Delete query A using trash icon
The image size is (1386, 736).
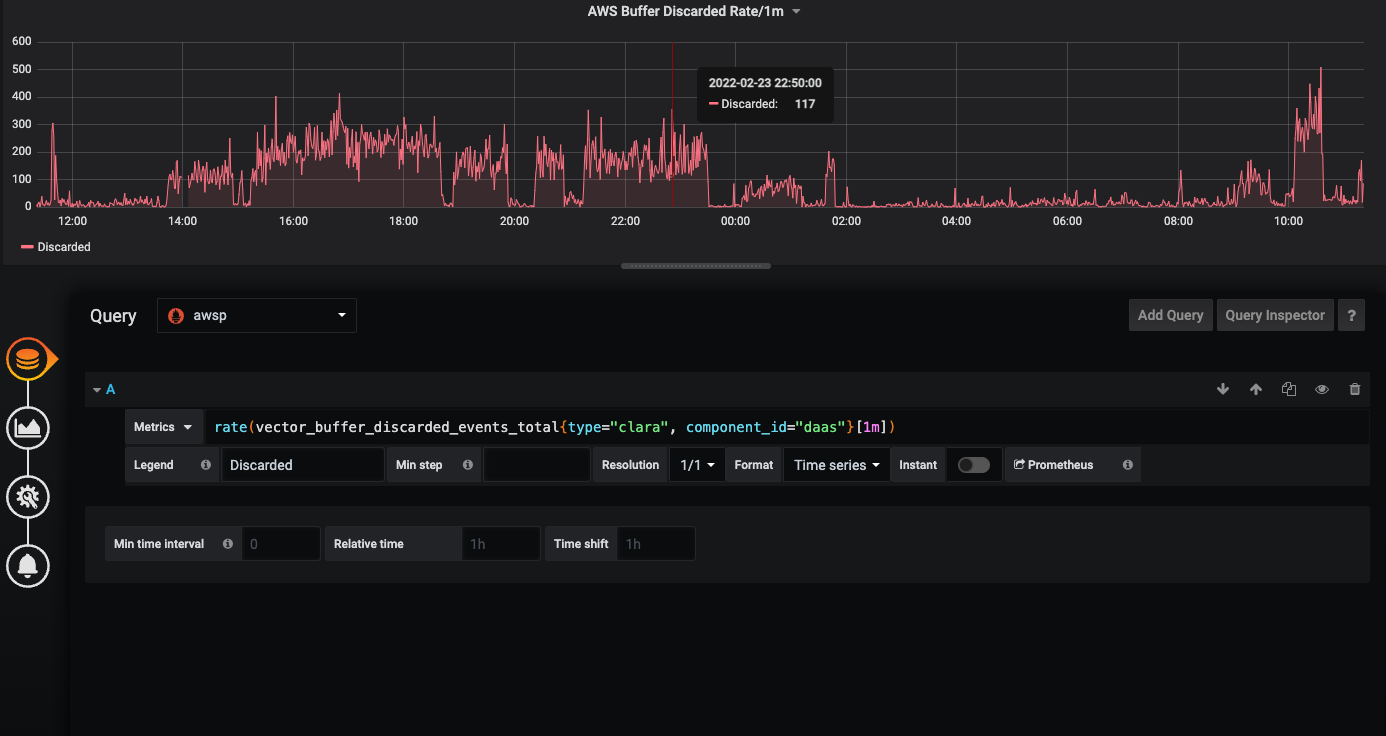pos(1355,389)
